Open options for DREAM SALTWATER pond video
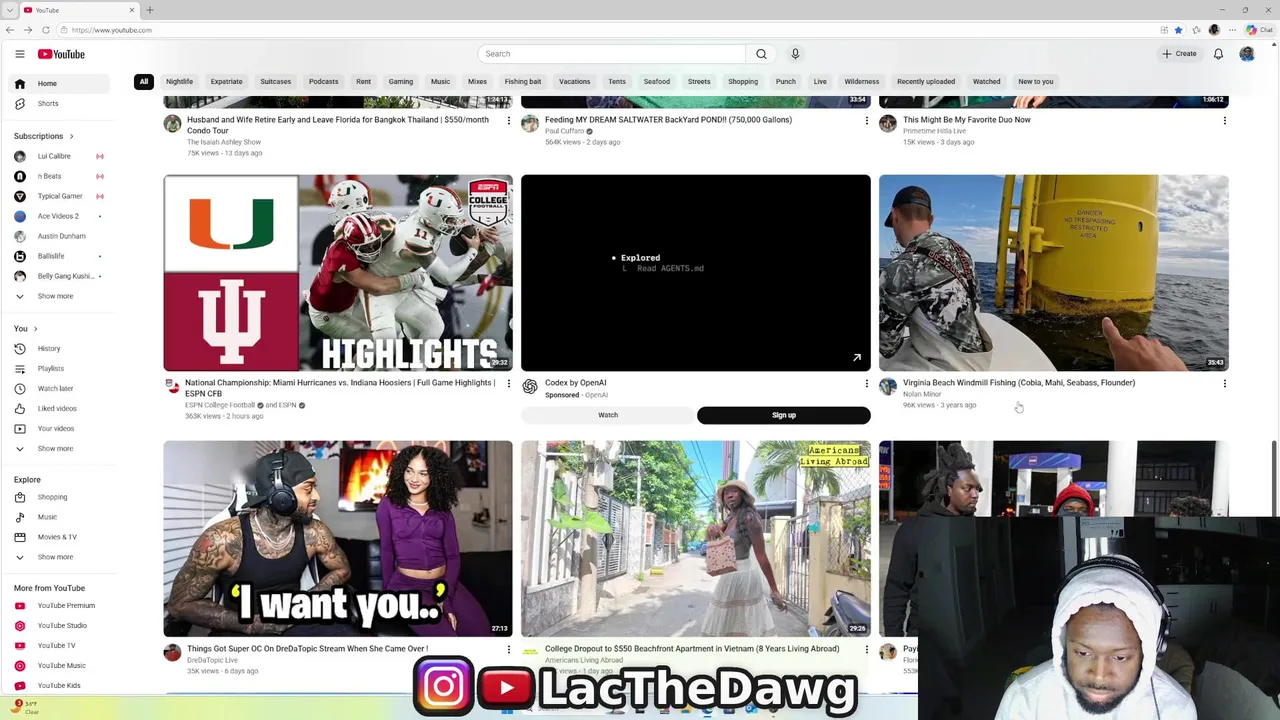The width and height of the screenshot is (1280, 720). point(866,120)
